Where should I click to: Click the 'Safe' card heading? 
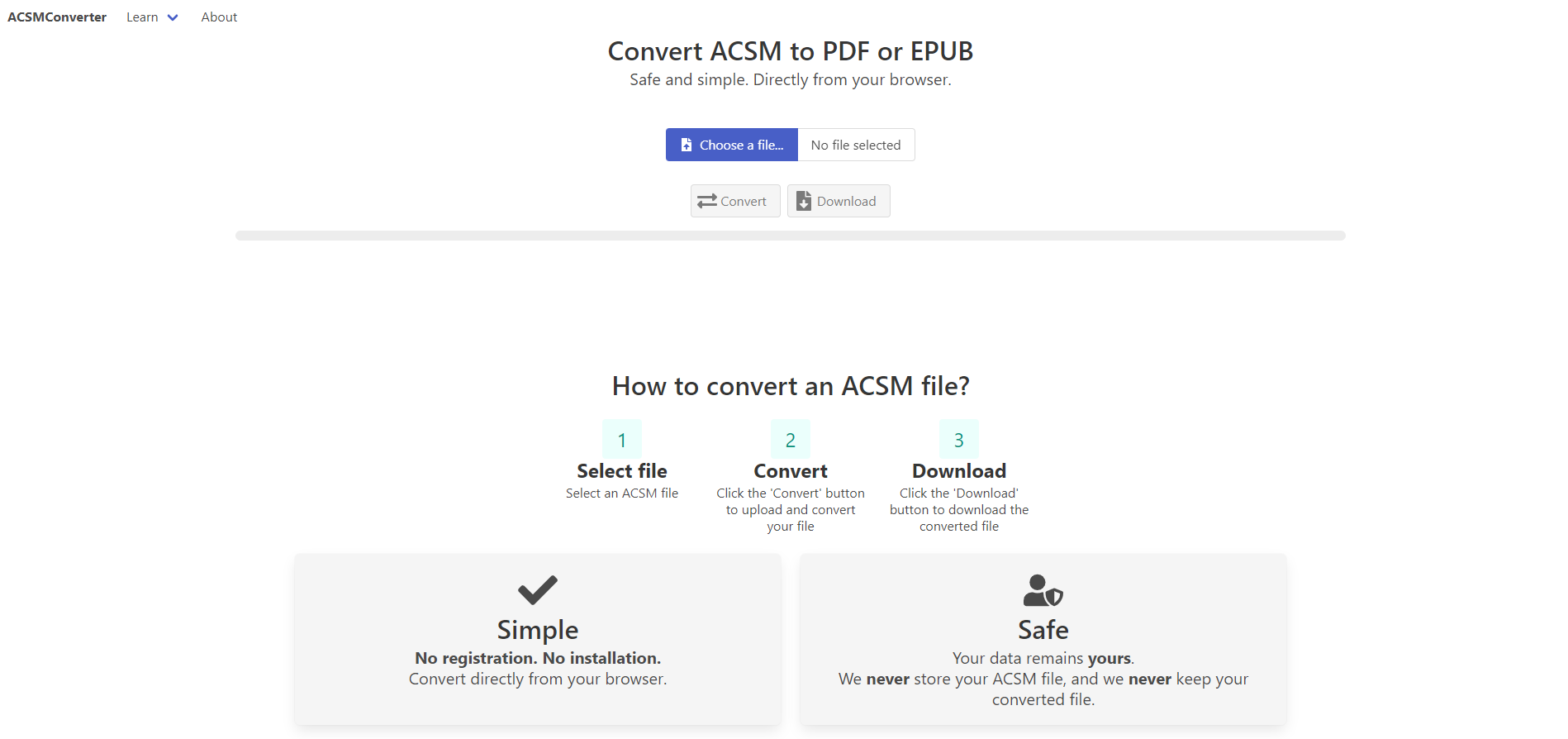(x=1043, y=630)
